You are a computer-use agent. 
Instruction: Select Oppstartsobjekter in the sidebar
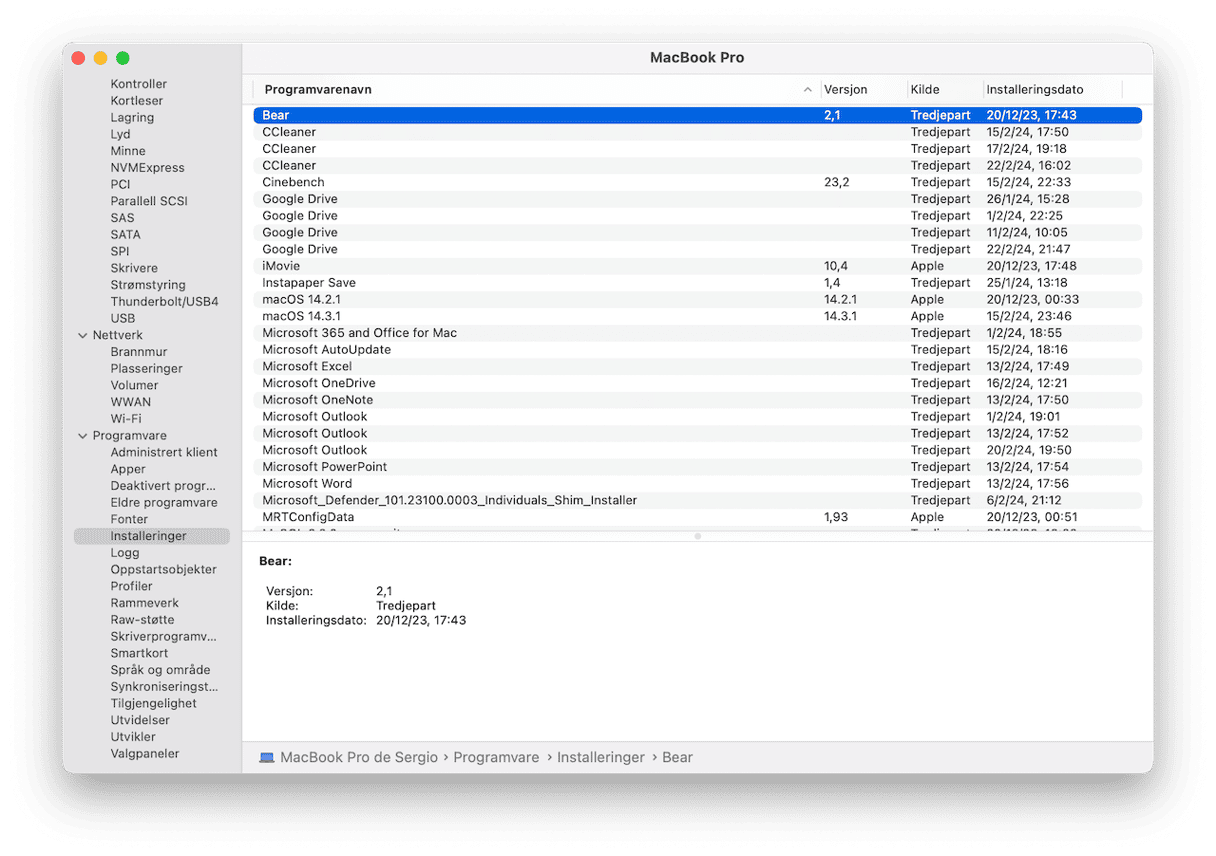[x=163, y=570]
